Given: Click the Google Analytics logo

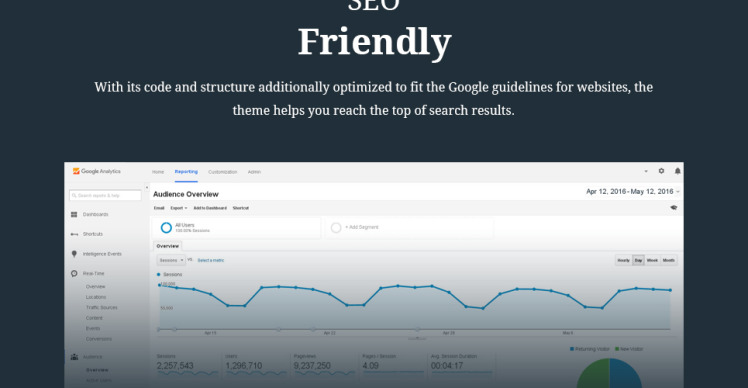Looking at the screenshot, I should (x=97, y=171).
